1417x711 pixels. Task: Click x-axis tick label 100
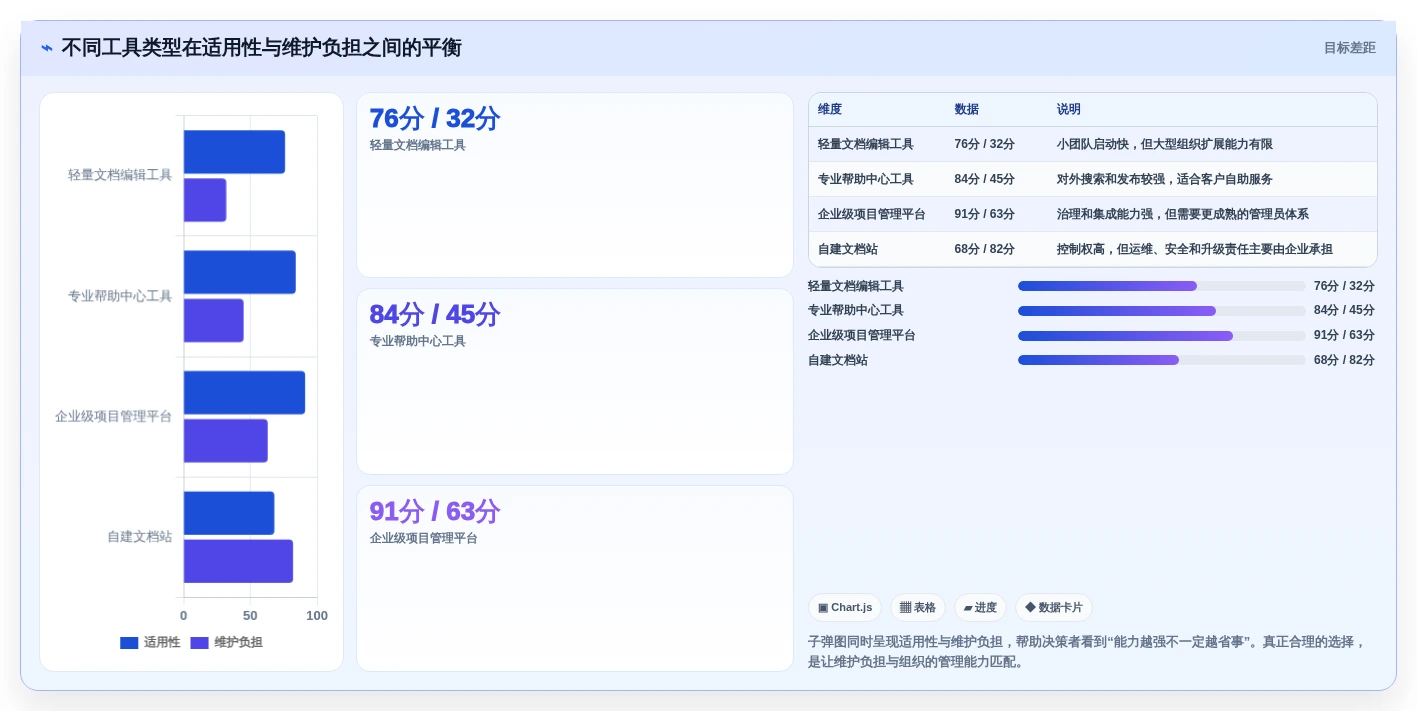point(317,616)
